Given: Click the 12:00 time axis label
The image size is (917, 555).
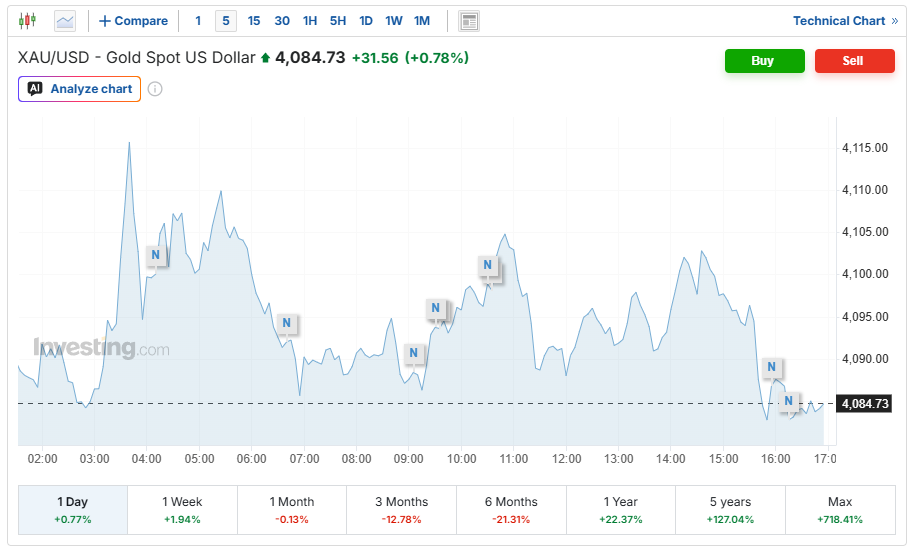Looking at the screenshot, I should pos(566,459).
